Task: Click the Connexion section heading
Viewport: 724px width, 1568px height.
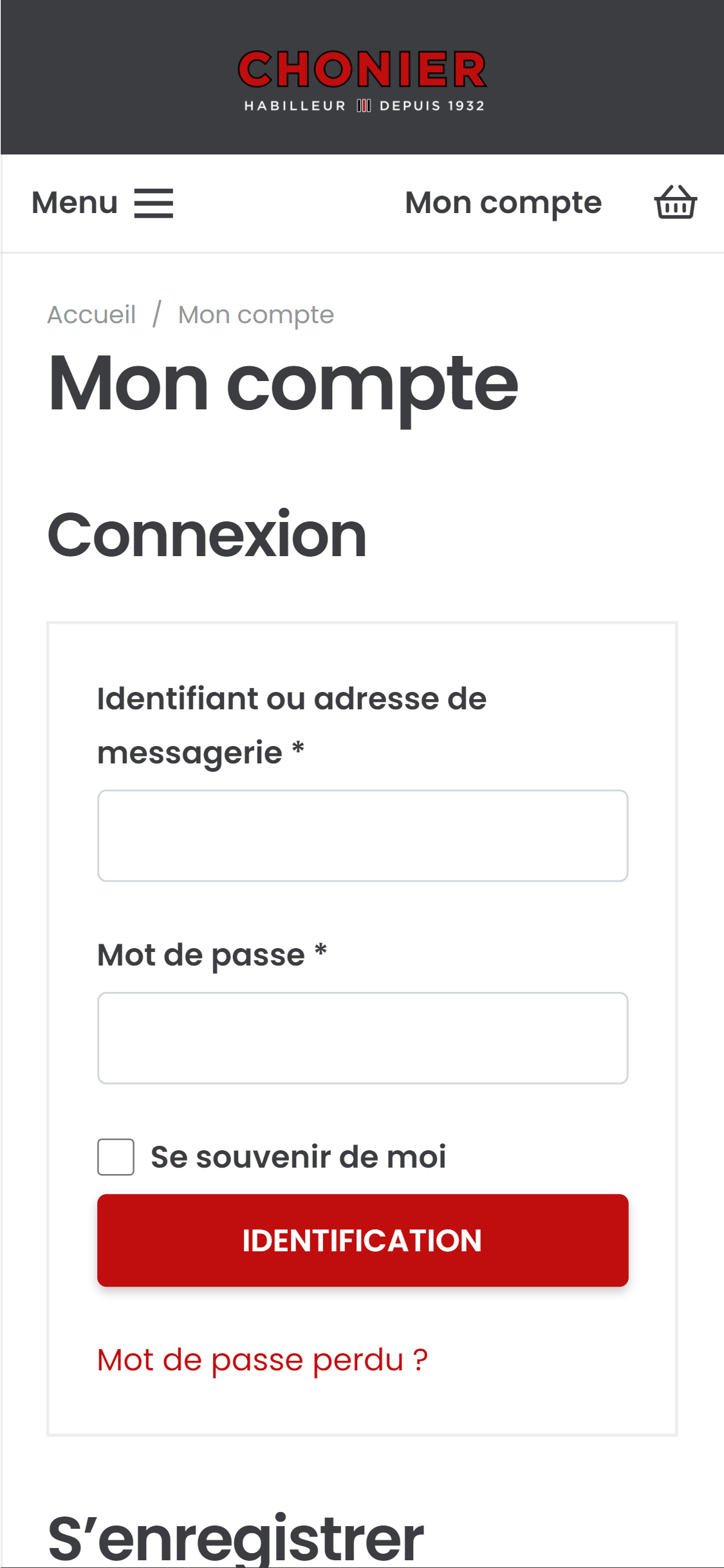Action: [207, 535]
